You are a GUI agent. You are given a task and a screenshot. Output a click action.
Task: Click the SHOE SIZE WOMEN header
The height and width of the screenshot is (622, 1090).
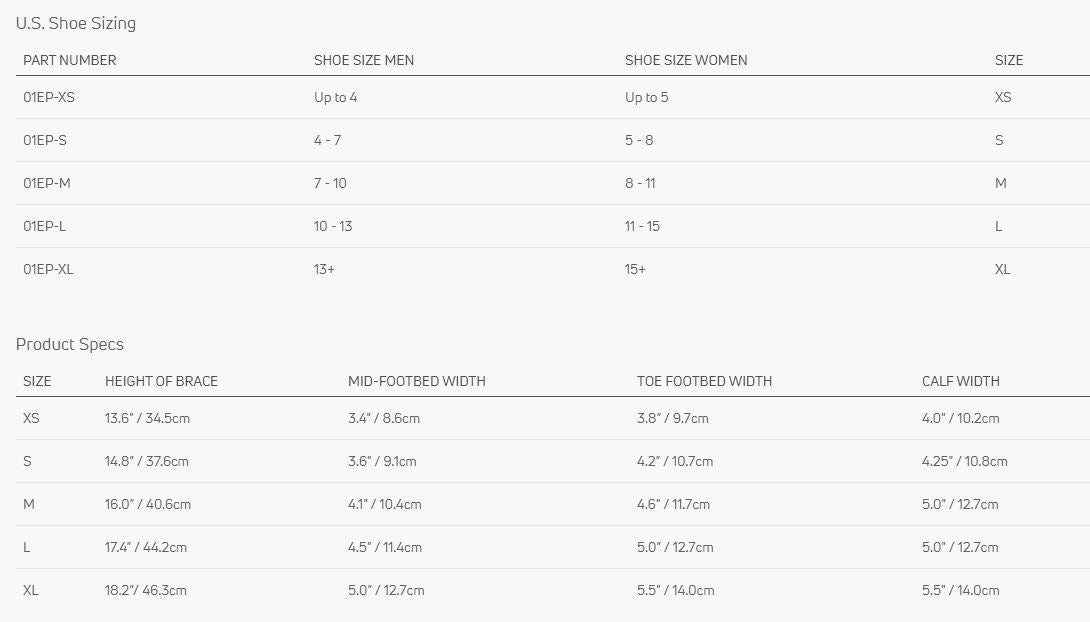(x=685, y=60)
